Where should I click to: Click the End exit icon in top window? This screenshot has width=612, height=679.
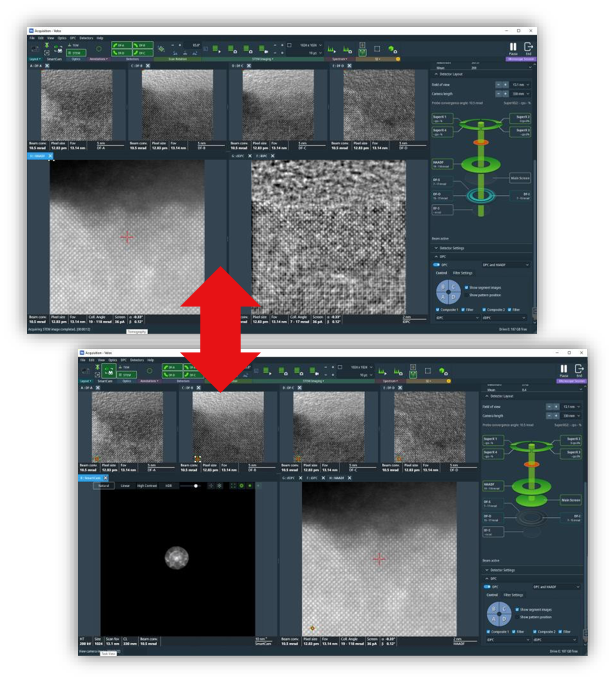528,47
